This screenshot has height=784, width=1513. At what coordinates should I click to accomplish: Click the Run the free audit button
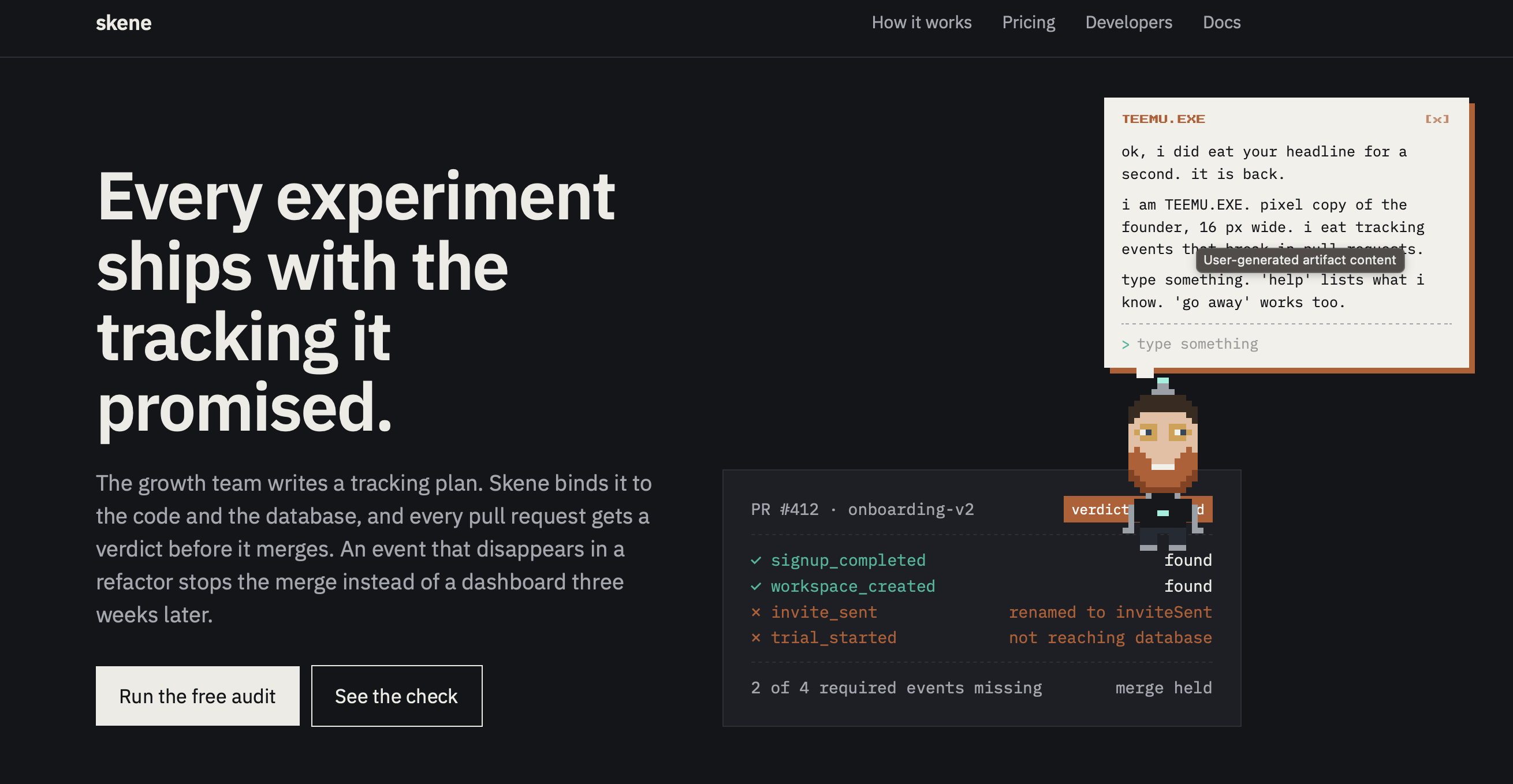(197, 696)
